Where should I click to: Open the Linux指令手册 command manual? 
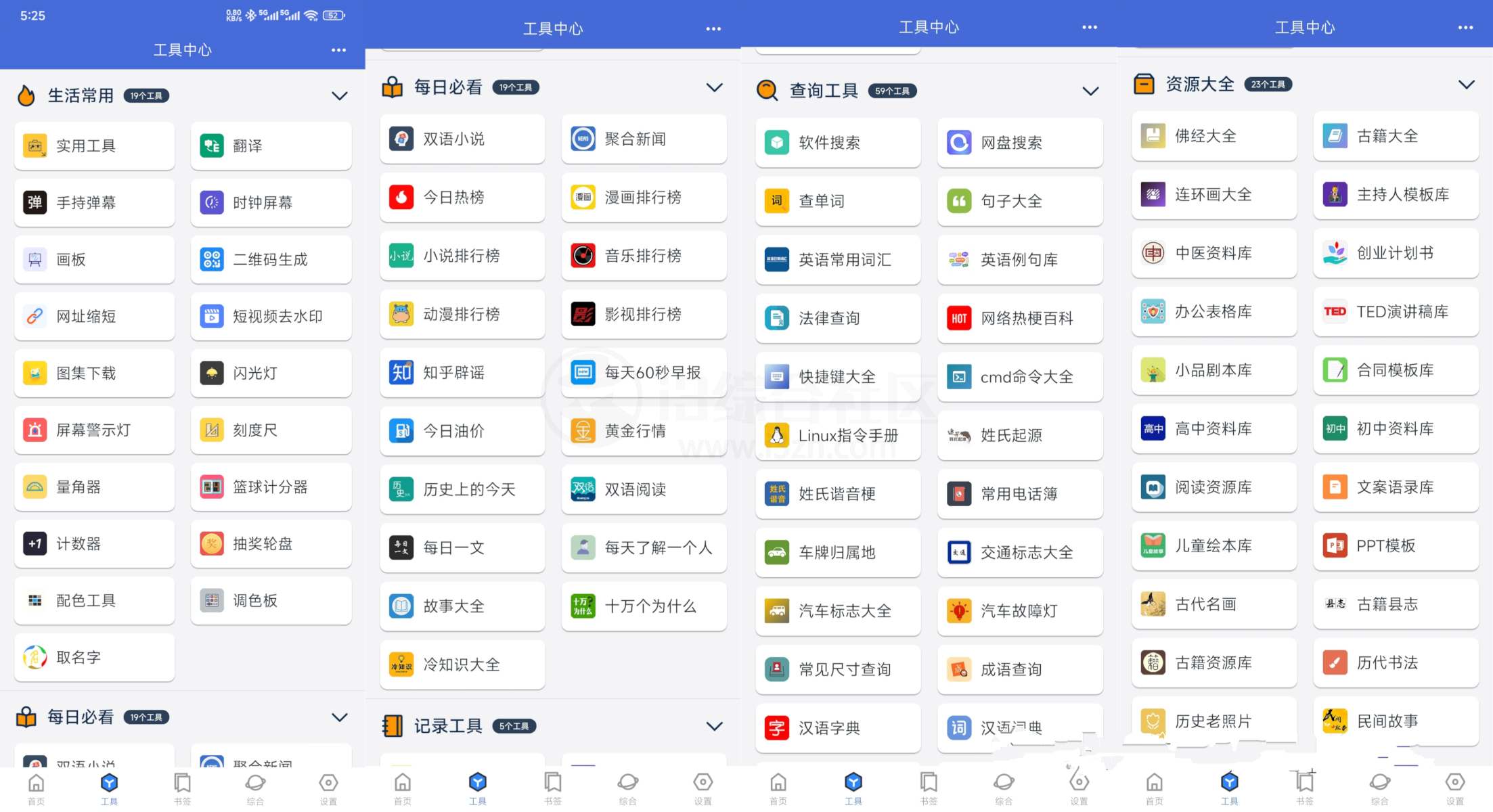click(x=837, y=436)
